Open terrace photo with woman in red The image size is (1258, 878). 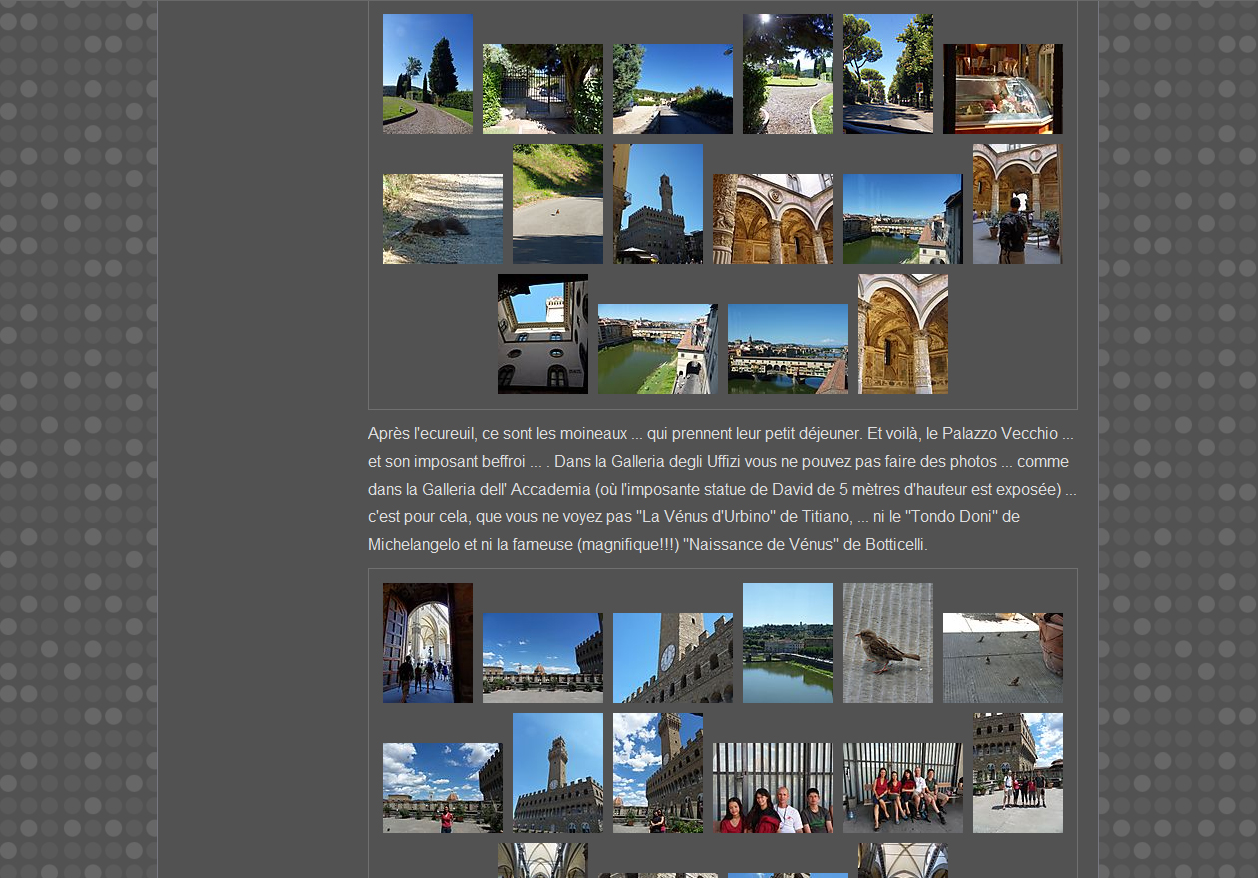tap(442, 788)
